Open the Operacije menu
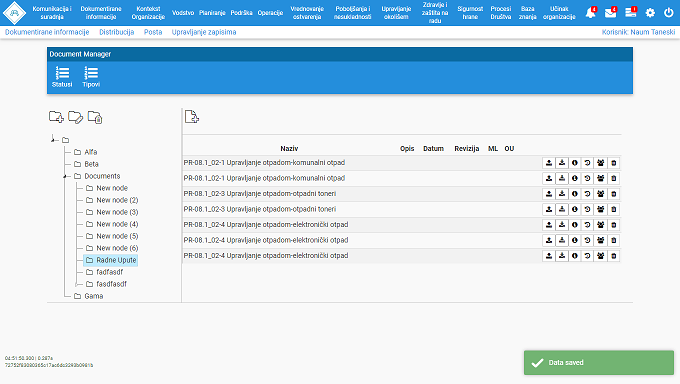 [270, 13]
